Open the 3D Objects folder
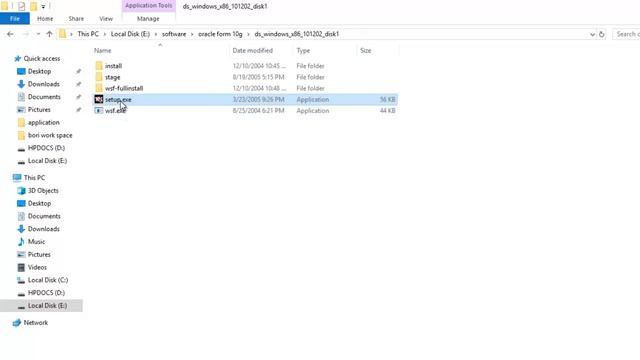The width and height of the screenshot is (640, 360). pos(43,191)
